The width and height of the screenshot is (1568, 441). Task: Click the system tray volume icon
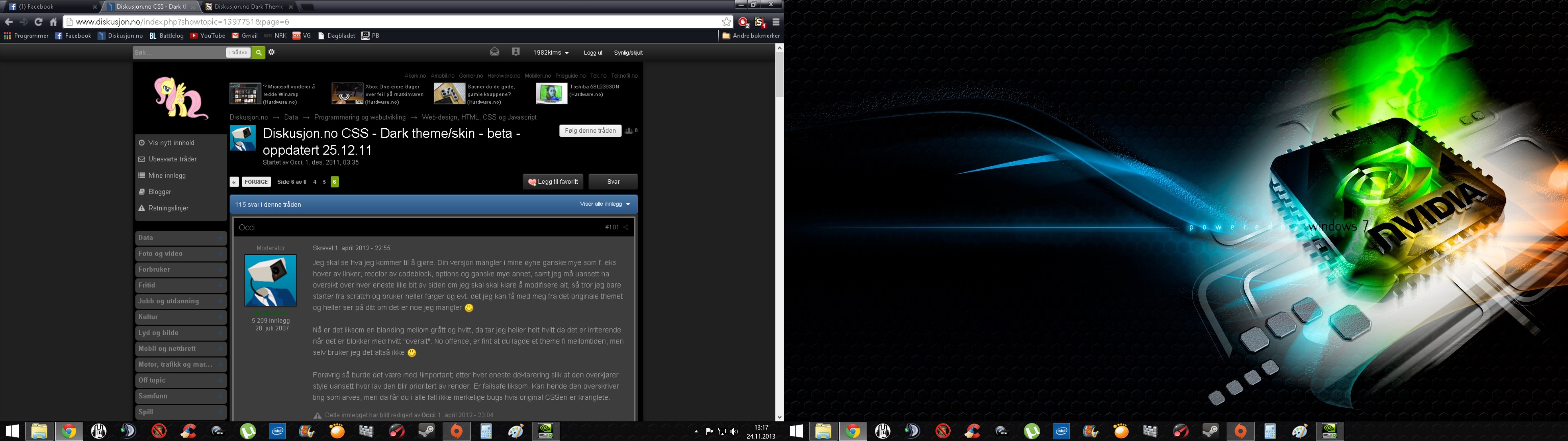click(734, 432)
